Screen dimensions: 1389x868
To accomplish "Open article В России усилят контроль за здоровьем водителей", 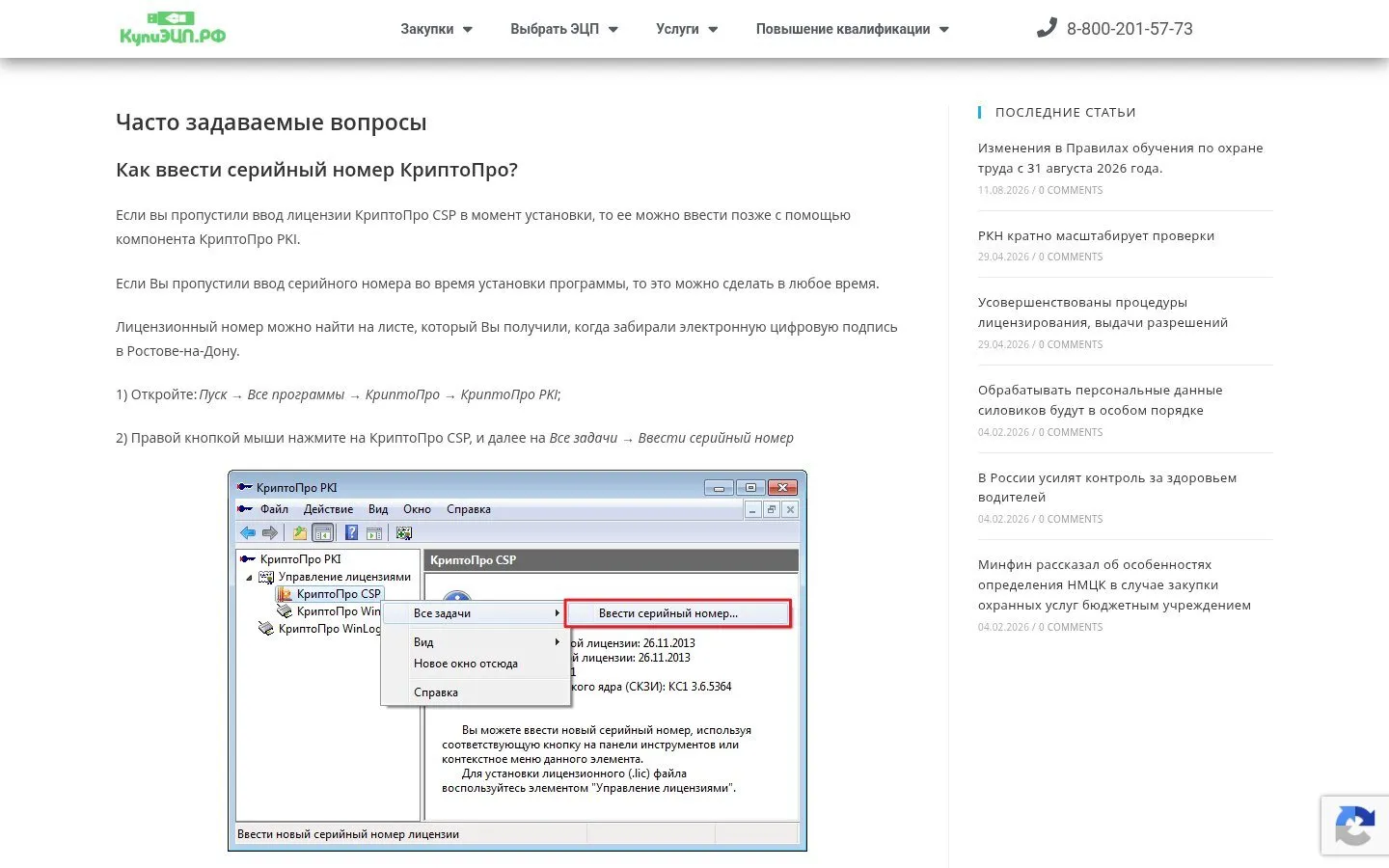I will (1107, 487).
